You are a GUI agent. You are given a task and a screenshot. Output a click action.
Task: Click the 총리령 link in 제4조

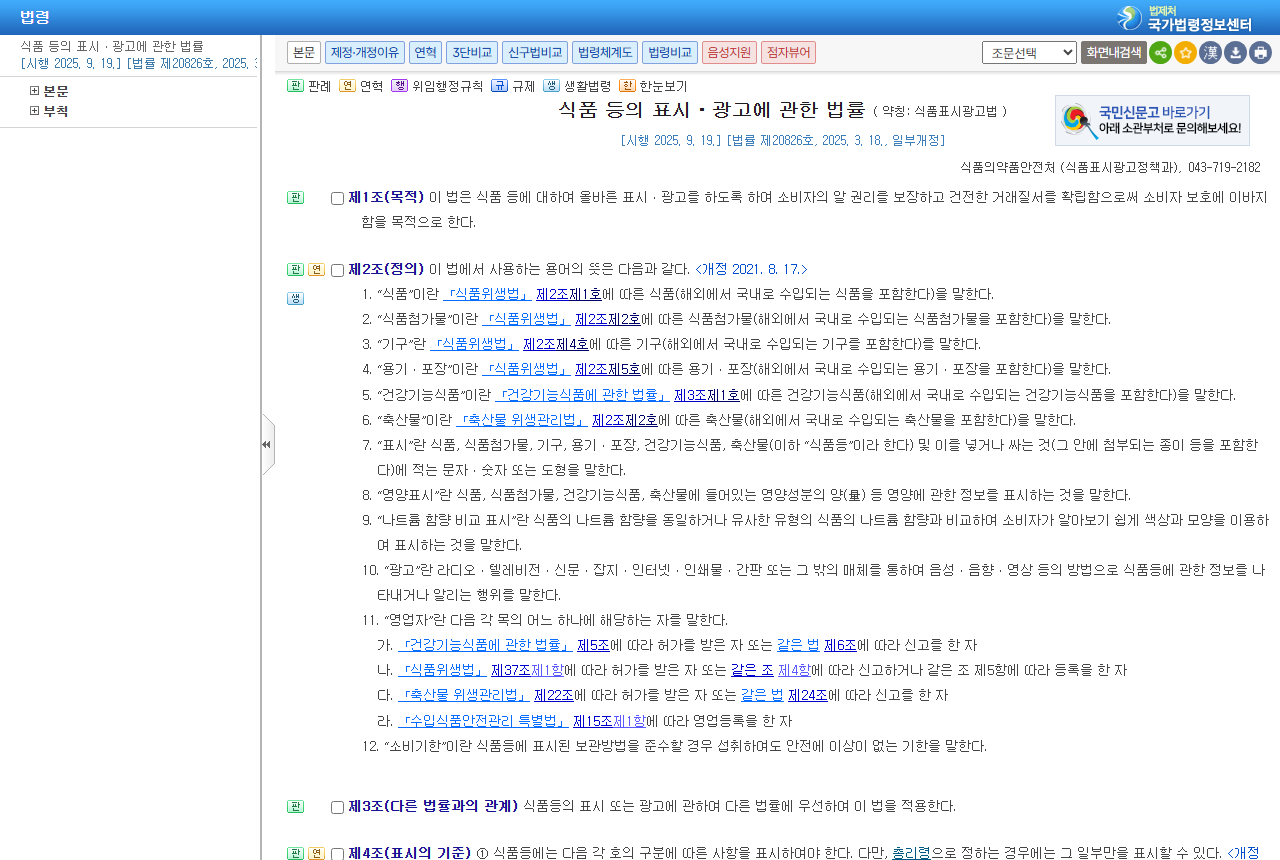[911, 853]
